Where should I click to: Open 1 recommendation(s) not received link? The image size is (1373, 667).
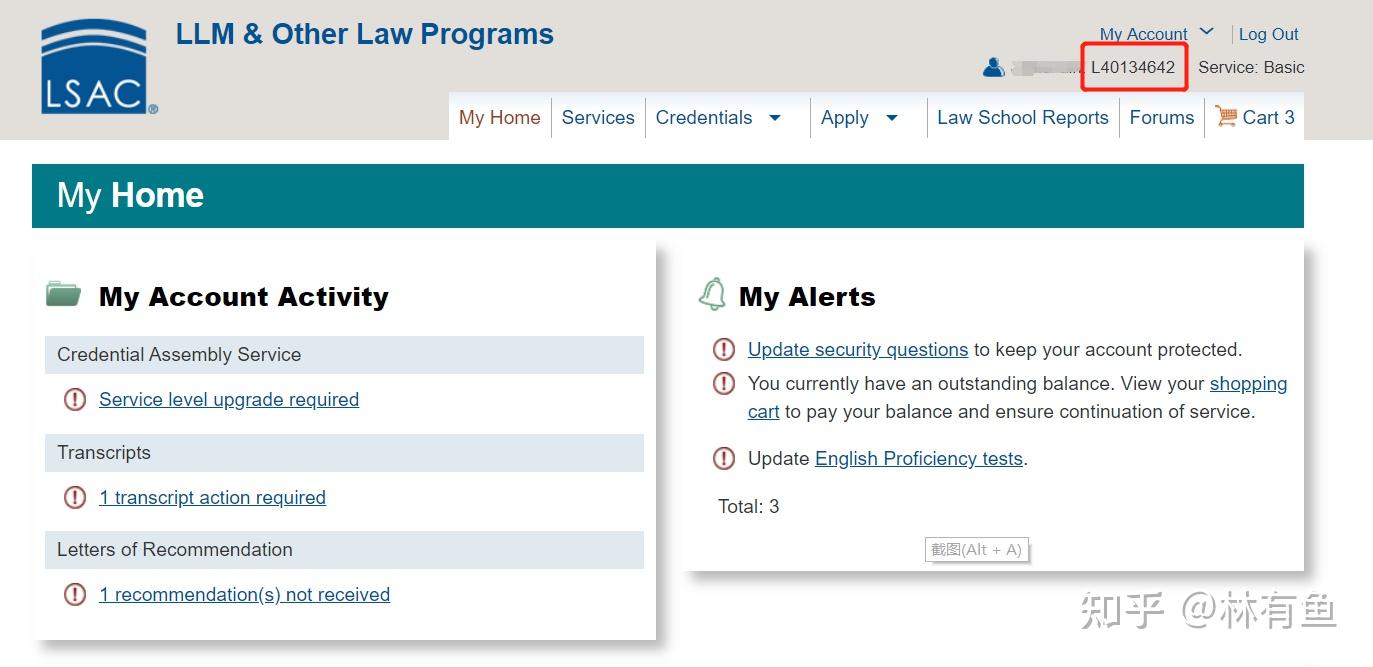click(x=244, y=595)
